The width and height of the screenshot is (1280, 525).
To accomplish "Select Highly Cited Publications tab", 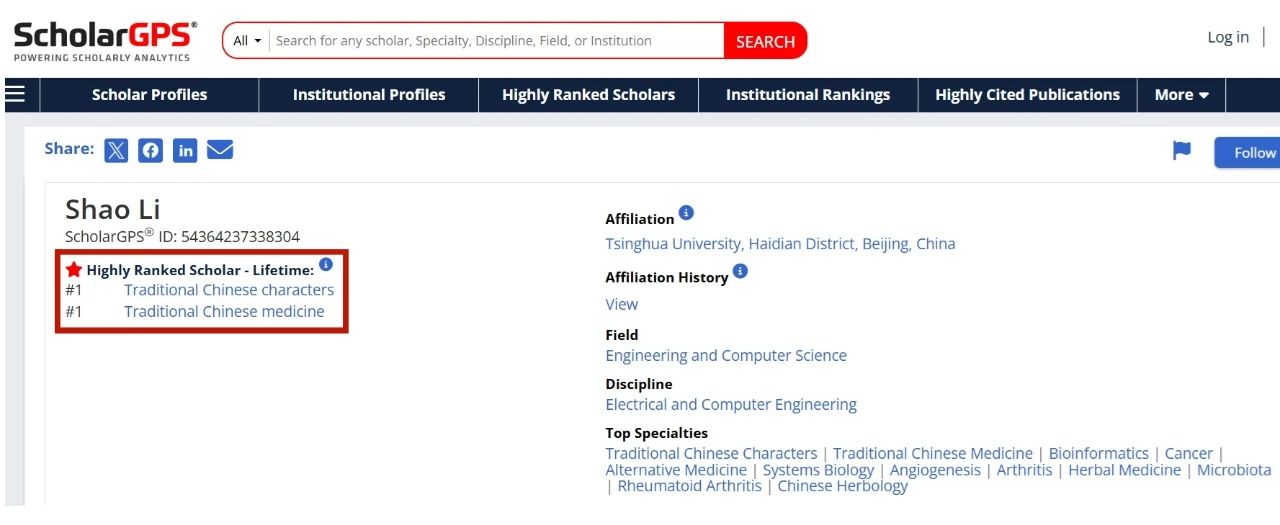I will tap(1027, 95).
